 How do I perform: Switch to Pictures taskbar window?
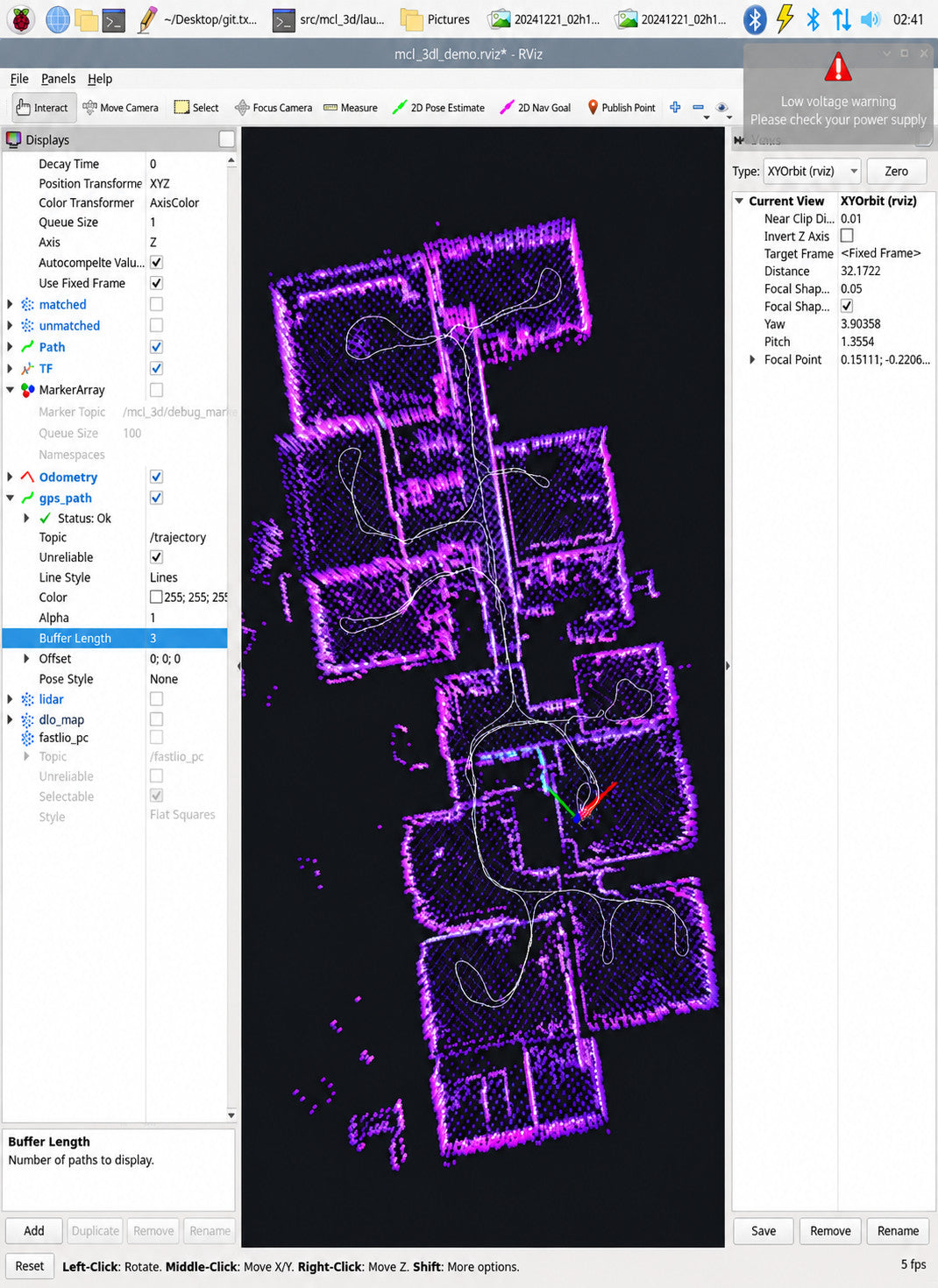pos(436,19)
